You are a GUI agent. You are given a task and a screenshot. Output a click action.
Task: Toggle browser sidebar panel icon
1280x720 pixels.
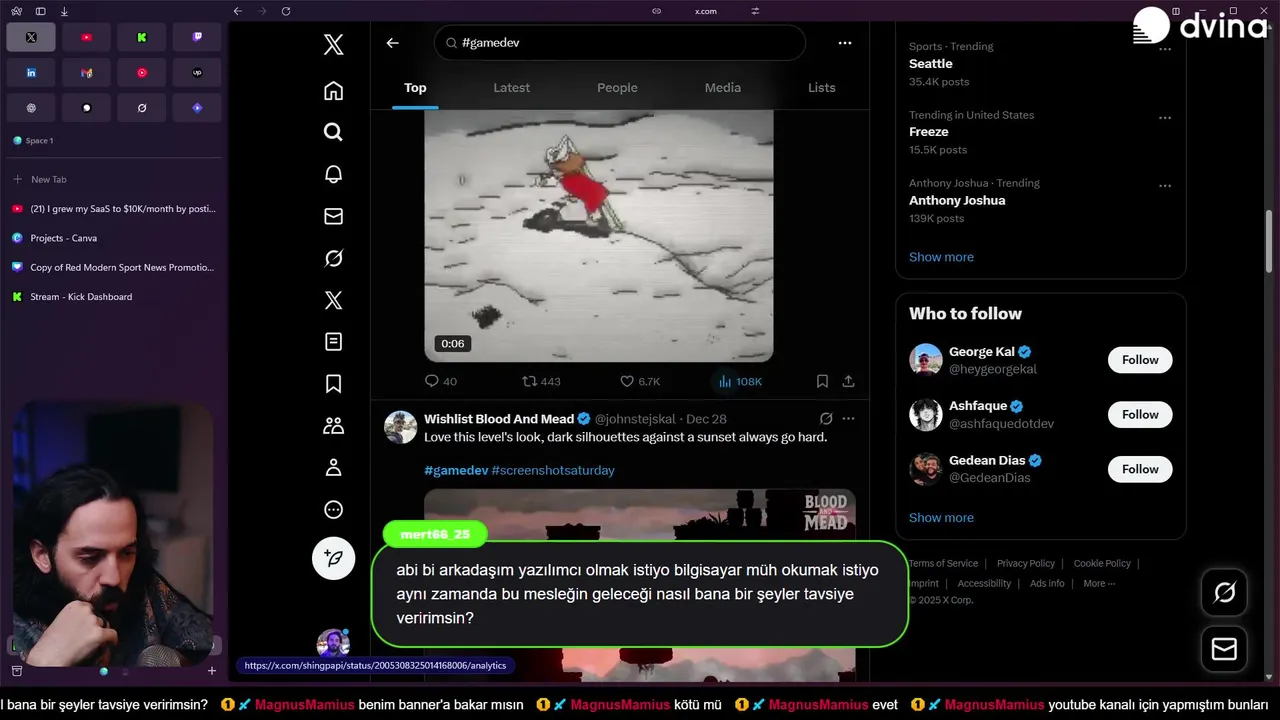pos(40,11)
